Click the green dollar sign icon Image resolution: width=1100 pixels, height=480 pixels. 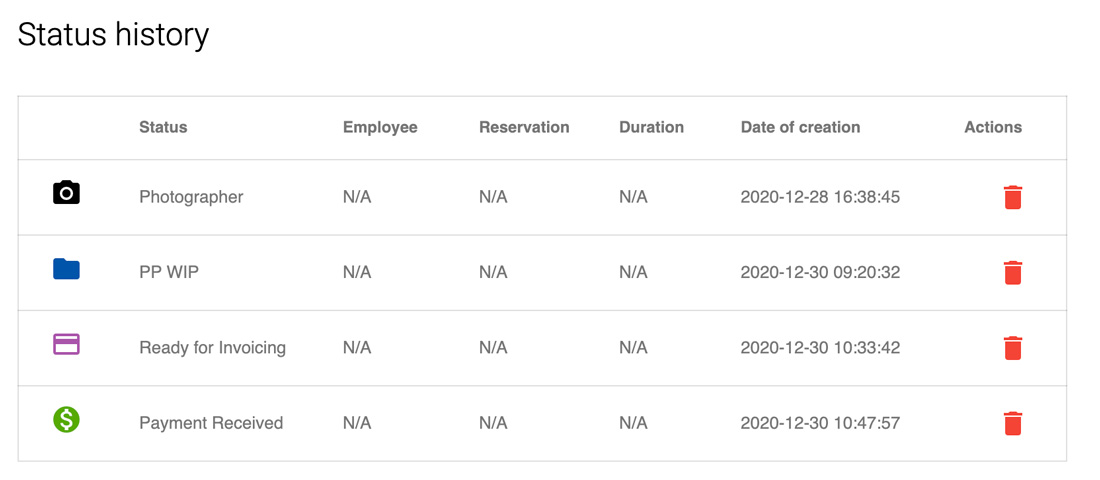pyautogui.click(x=67, y=420)
